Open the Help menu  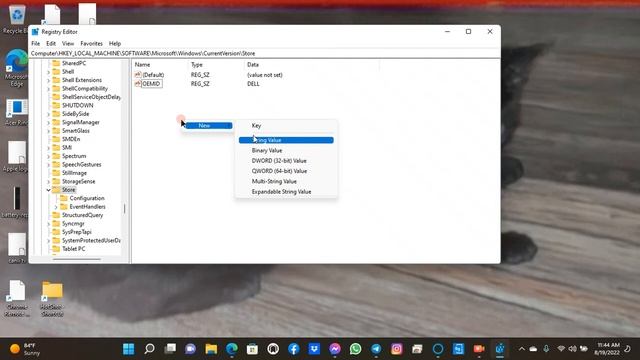point(115,43)
